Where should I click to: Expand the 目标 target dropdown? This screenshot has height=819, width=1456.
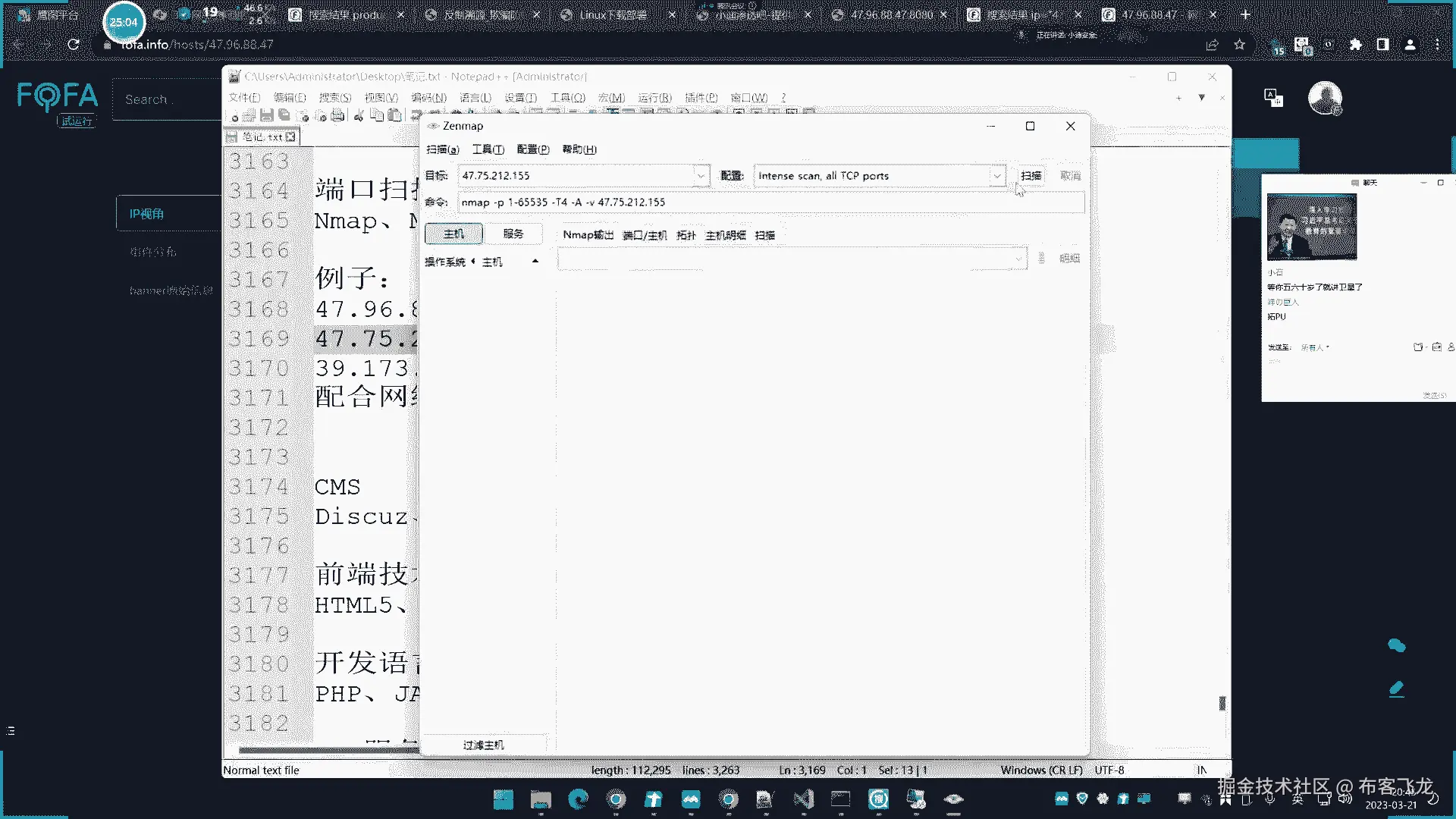click(701, 176)
